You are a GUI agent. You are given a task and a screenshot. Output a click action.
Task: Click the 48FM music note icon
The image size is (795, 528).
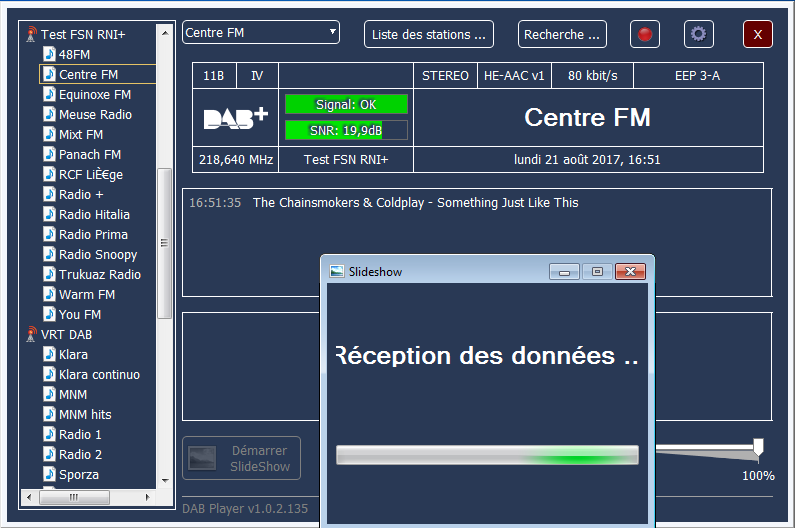point(49,54)
